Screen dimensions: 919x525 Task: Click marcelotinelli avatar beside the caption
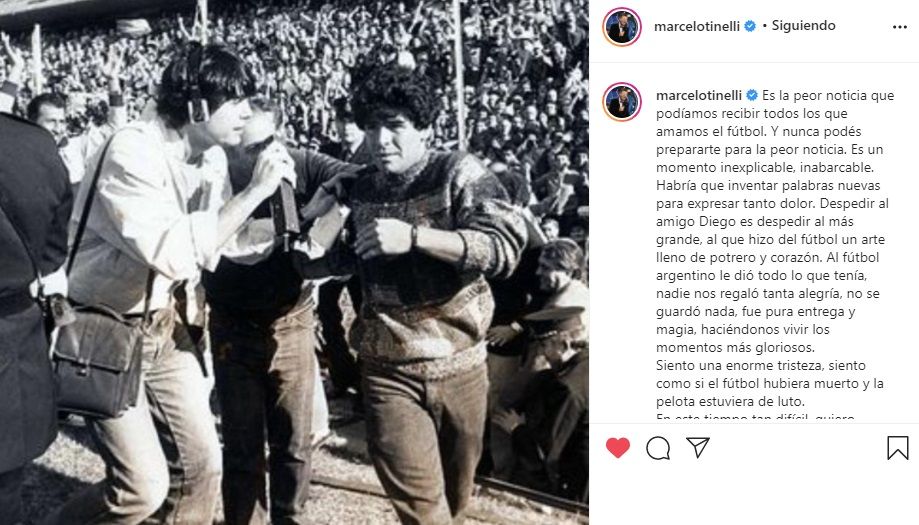pos(622,101)
